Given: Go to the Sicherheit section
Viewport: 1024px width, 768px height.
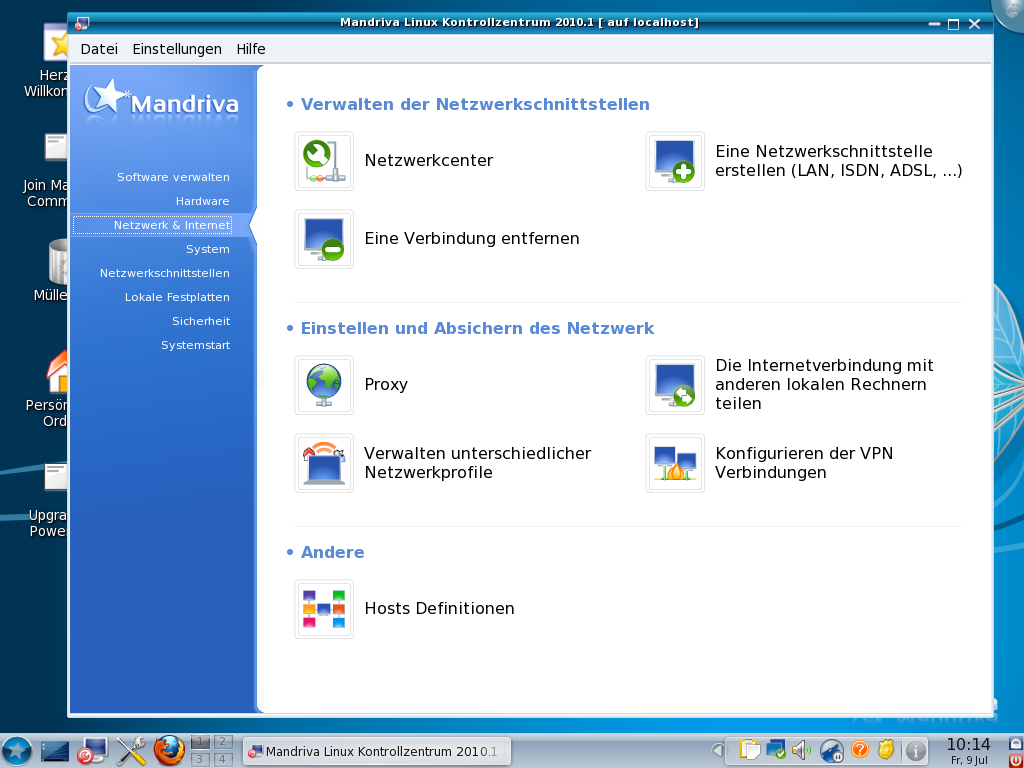Looking at the screenshot, I should 200,321.
